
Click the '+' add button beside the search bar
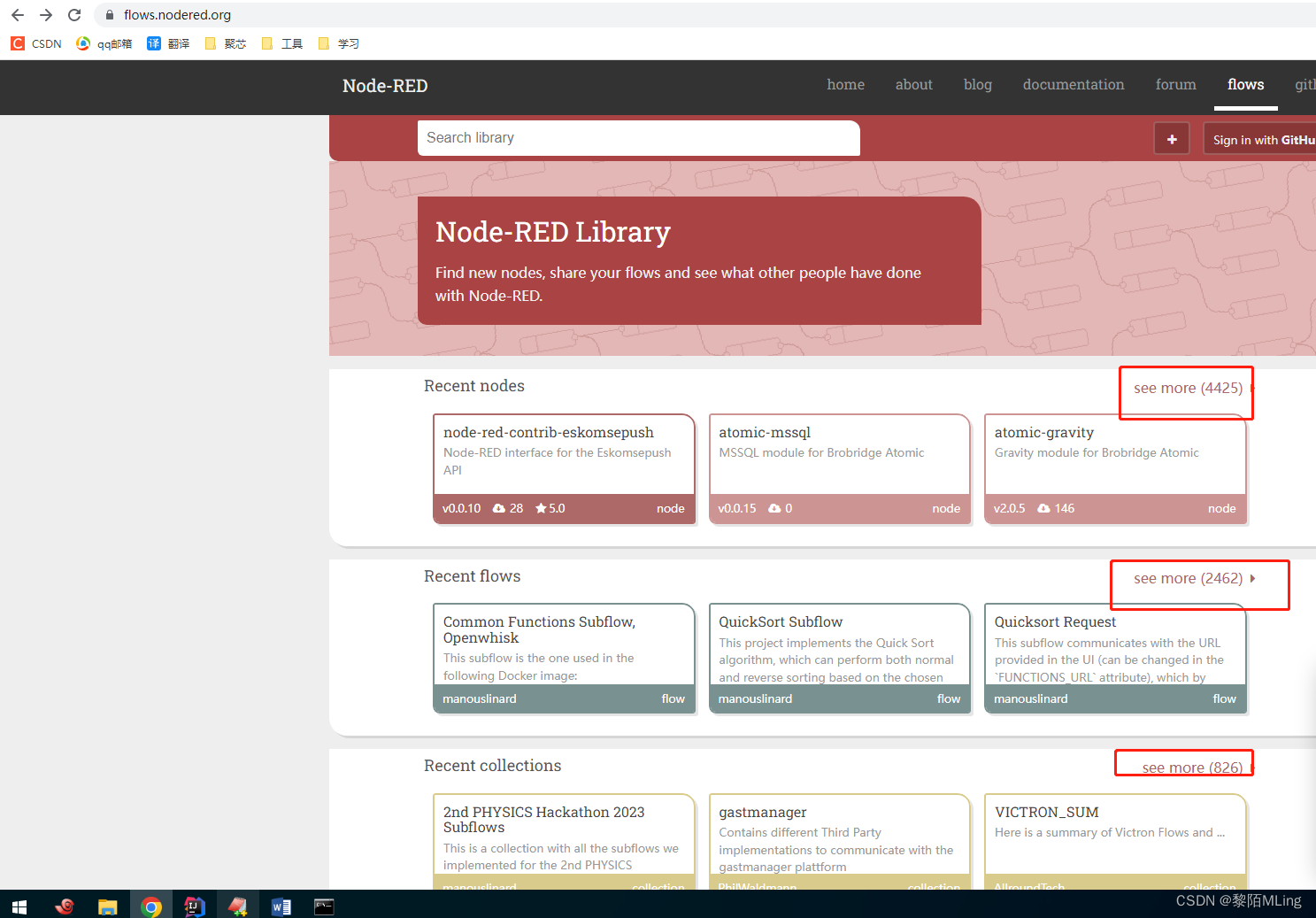1171,138
